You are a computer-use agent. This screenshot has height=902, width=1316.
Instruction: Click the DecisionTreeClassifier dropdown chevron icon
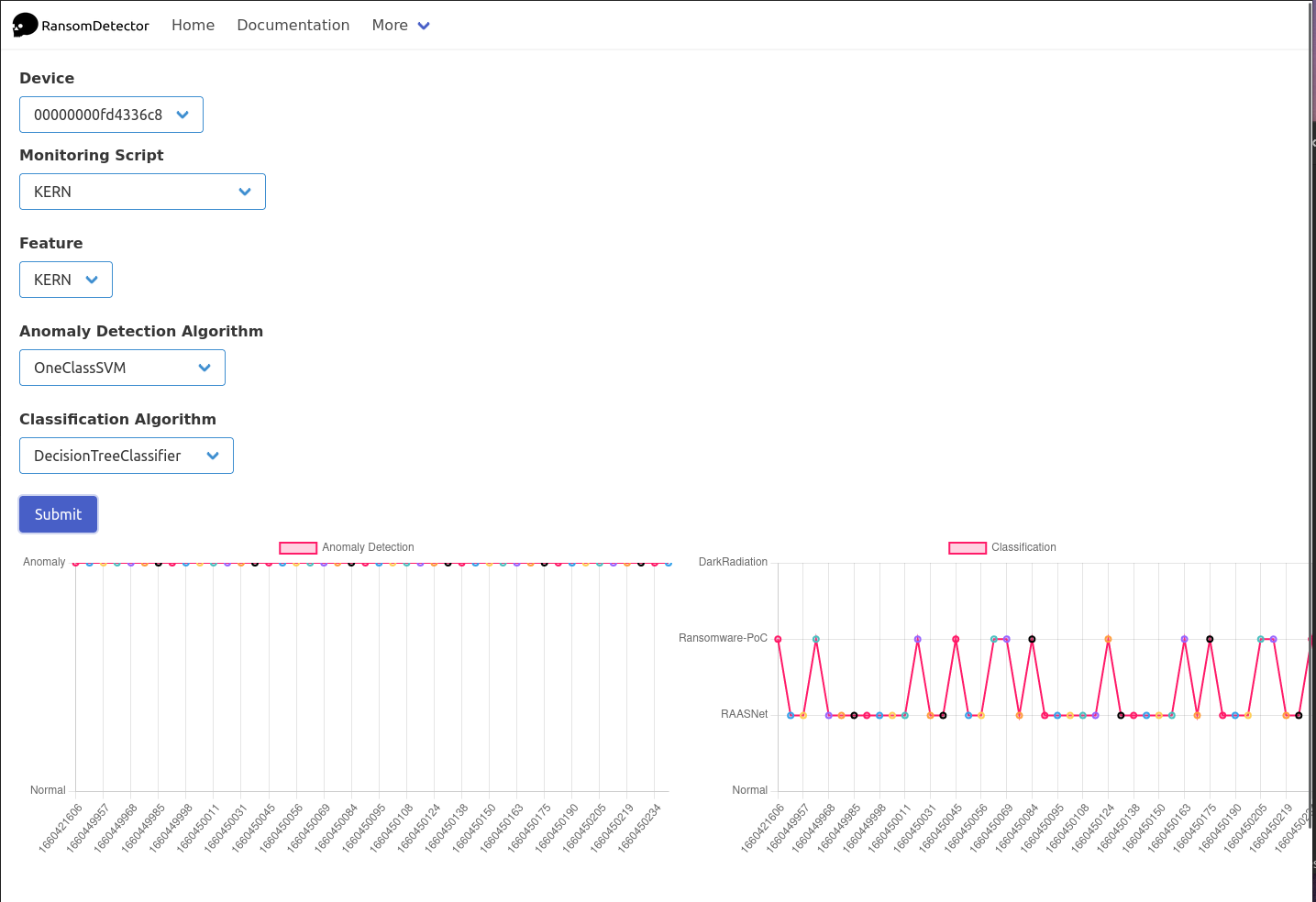(212, 456)
